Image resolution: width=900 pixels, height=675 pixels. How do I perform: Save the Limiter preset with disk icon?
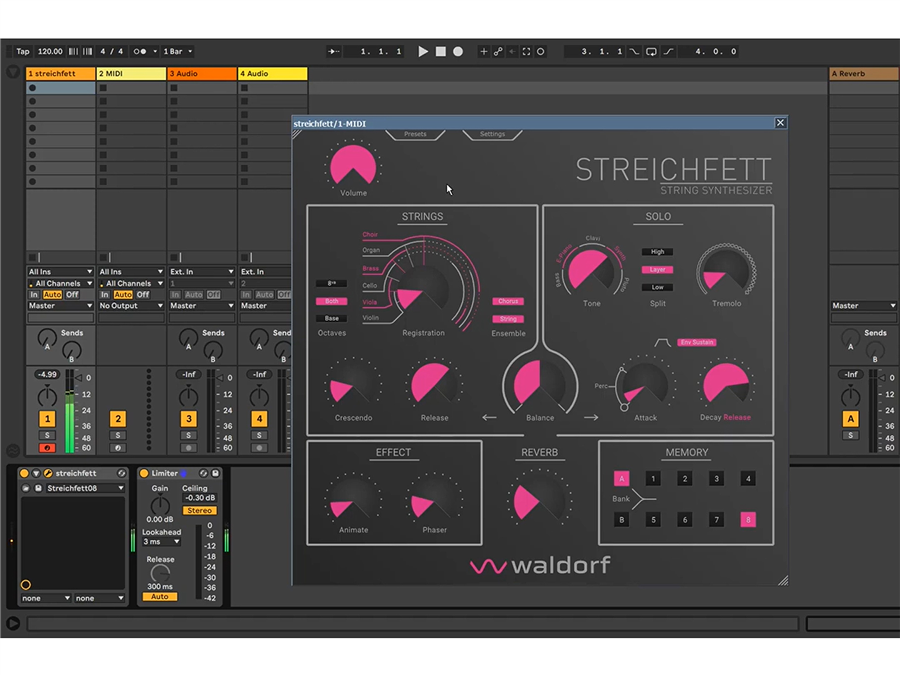click(216, 473)
